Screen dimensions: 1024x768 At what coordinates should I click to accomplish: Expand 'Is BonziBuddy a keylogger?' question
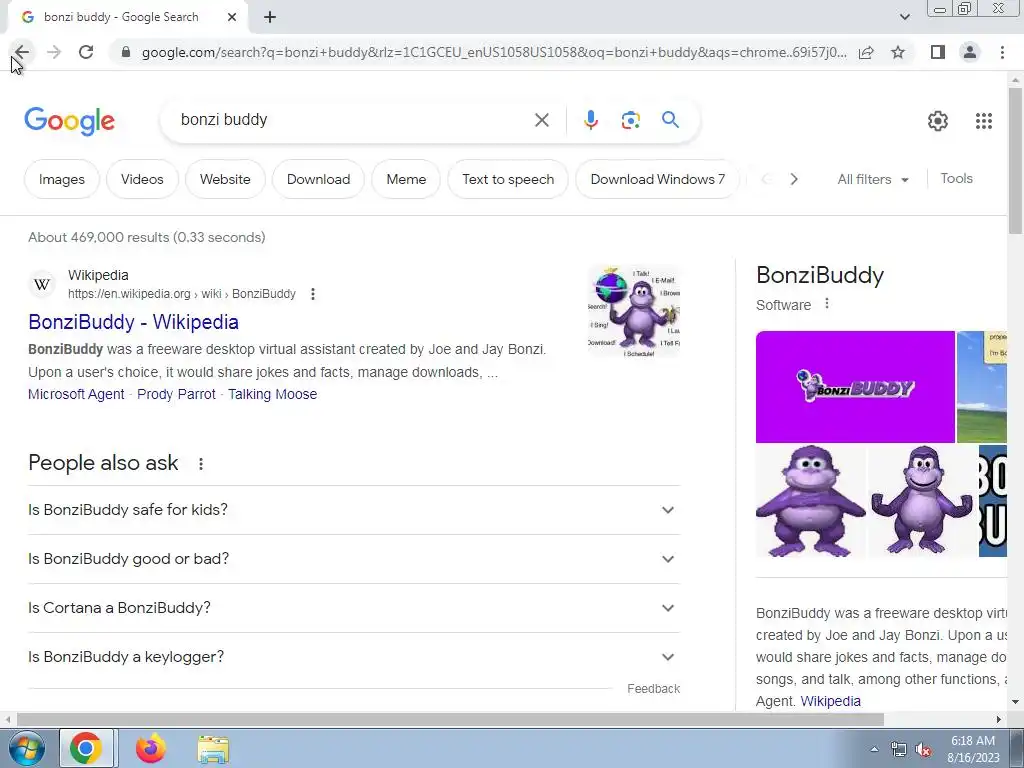coord(354,657)
